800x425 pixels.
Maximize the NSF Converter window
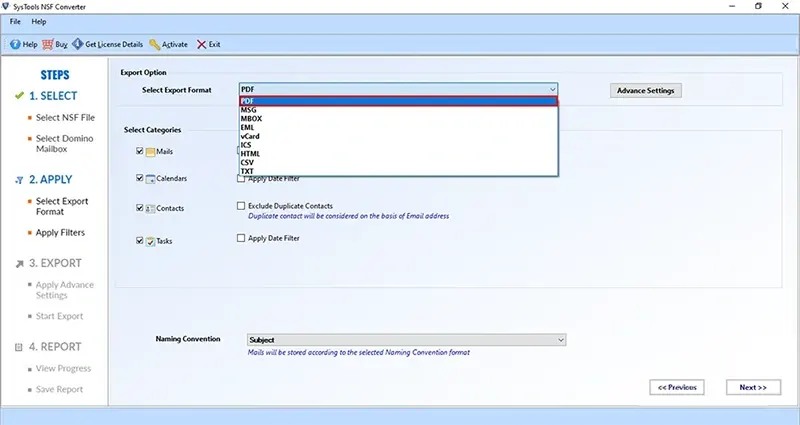click(x=758, y=6)
